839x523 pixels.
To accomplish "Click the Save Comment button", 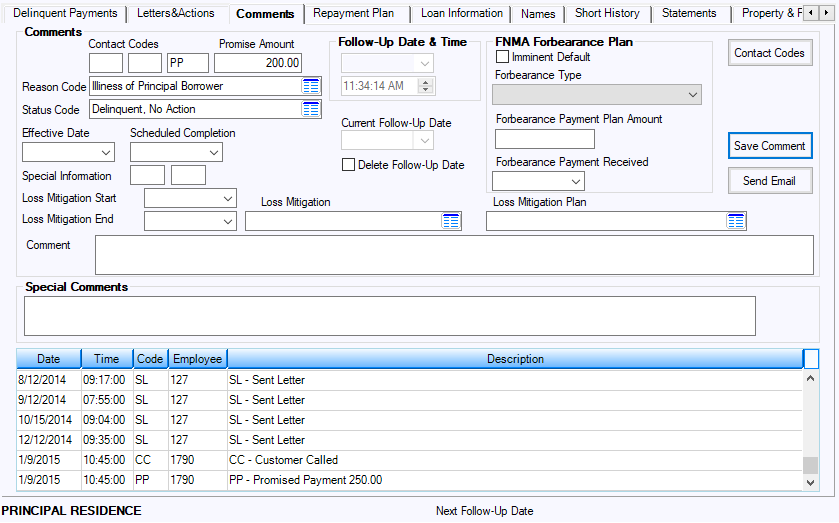I will pos(769,146).
